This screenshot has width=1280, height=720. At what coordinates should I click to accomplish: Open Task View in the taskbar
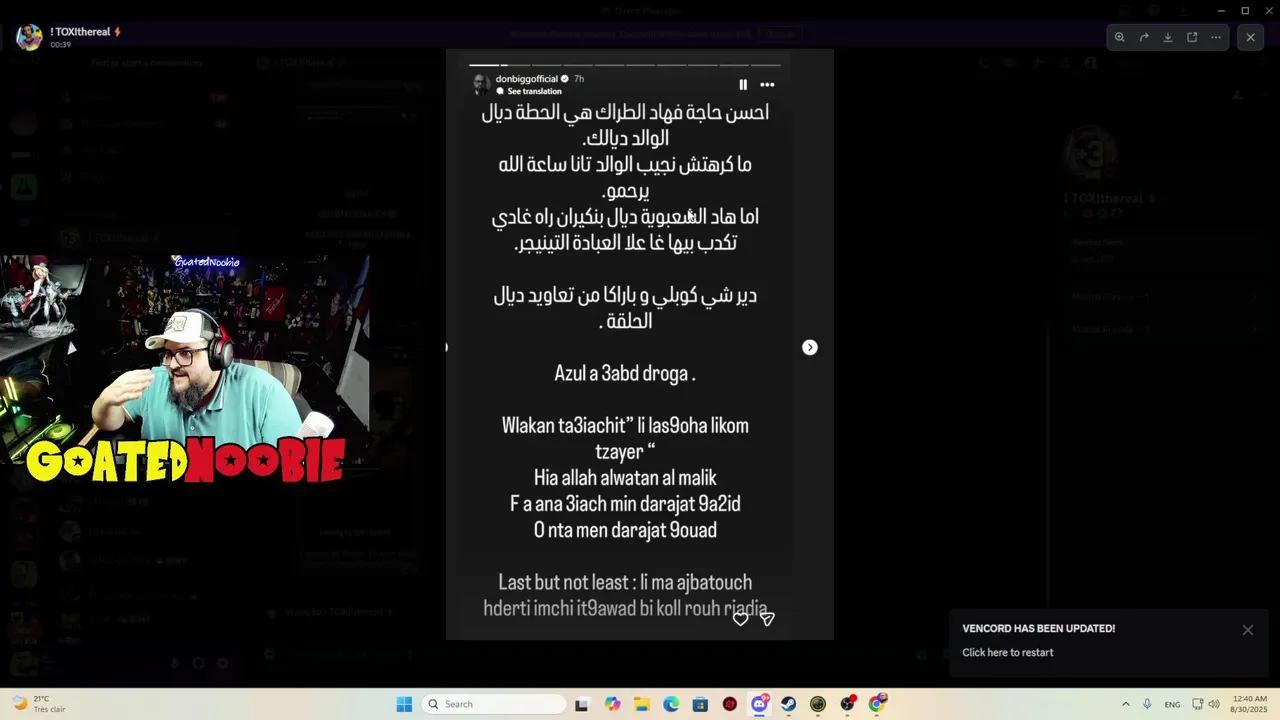pyautogui.click(x=582, y=704)
